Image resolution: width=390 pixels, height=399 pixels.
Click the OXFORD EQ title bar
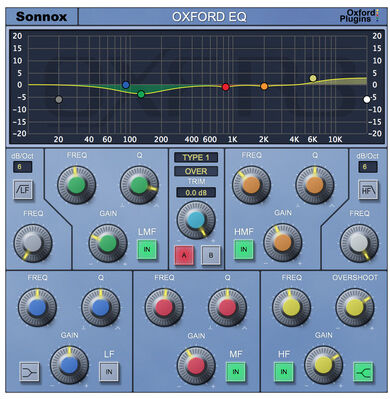[209, 17]
